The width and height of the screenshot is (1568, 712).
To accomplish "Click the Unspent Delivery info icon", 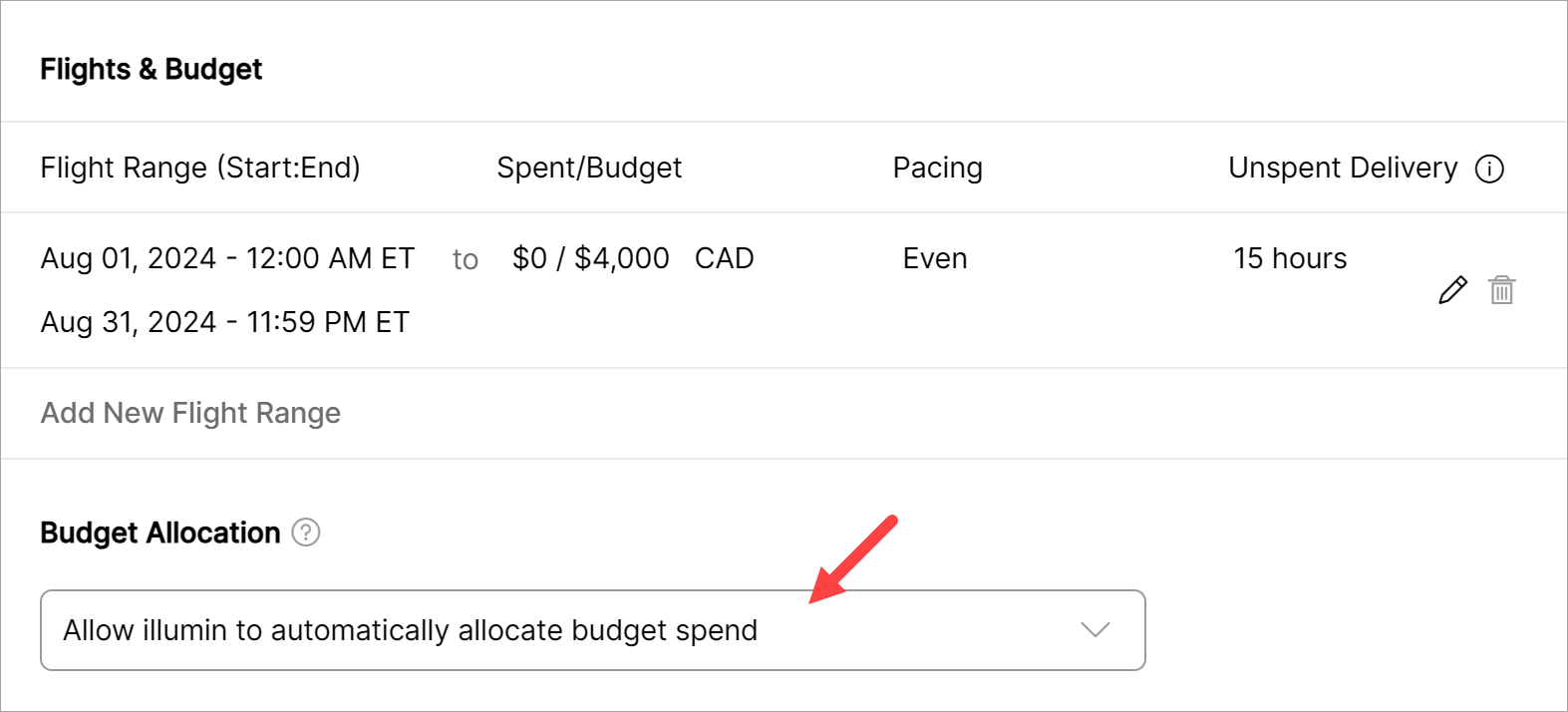I will (1489, 170).
